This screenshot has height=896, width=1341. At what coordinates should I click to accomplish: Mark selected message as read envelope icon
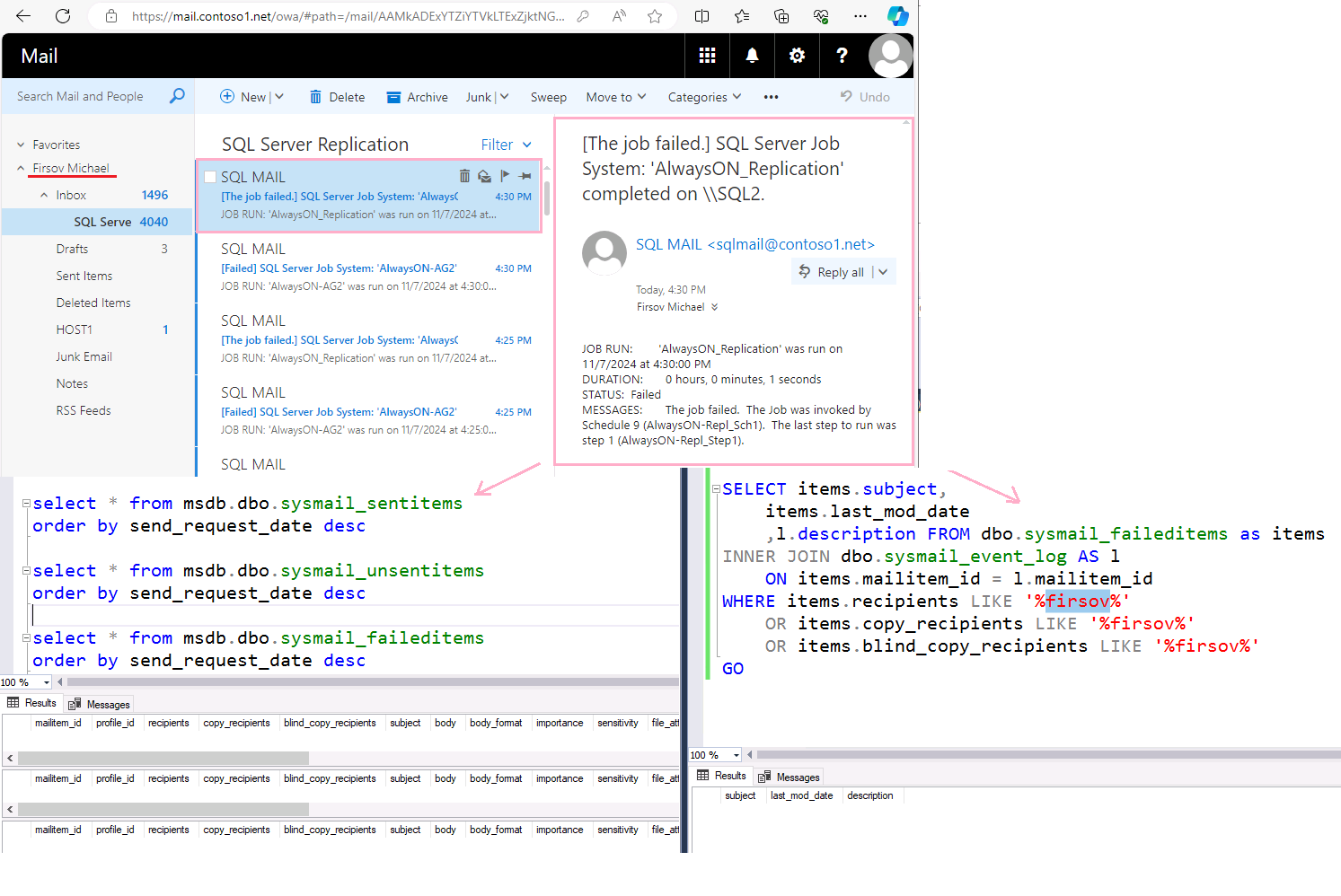coord(484,176)
